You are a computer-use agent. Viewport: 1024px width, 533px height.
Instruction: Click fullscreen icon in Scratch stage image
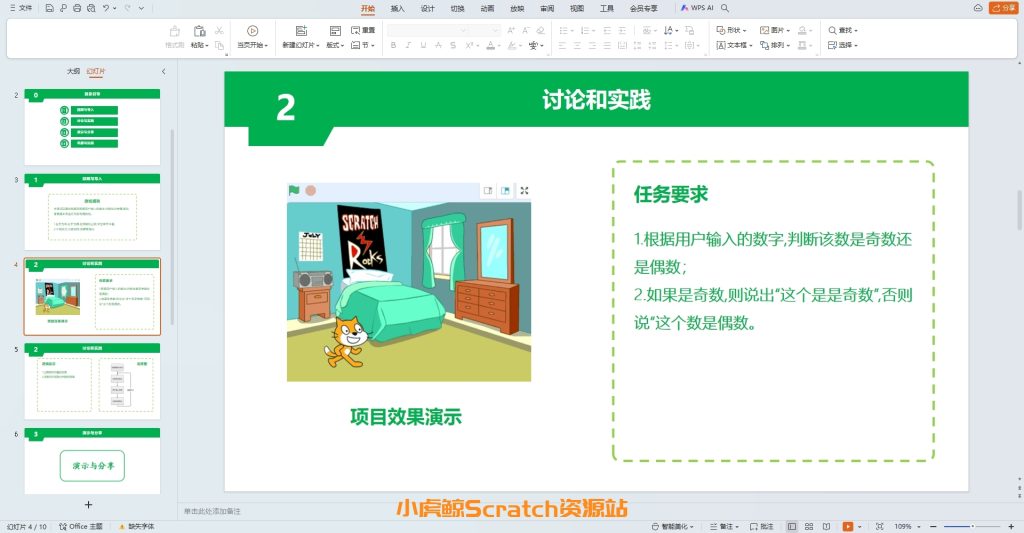tap(524, 190)
